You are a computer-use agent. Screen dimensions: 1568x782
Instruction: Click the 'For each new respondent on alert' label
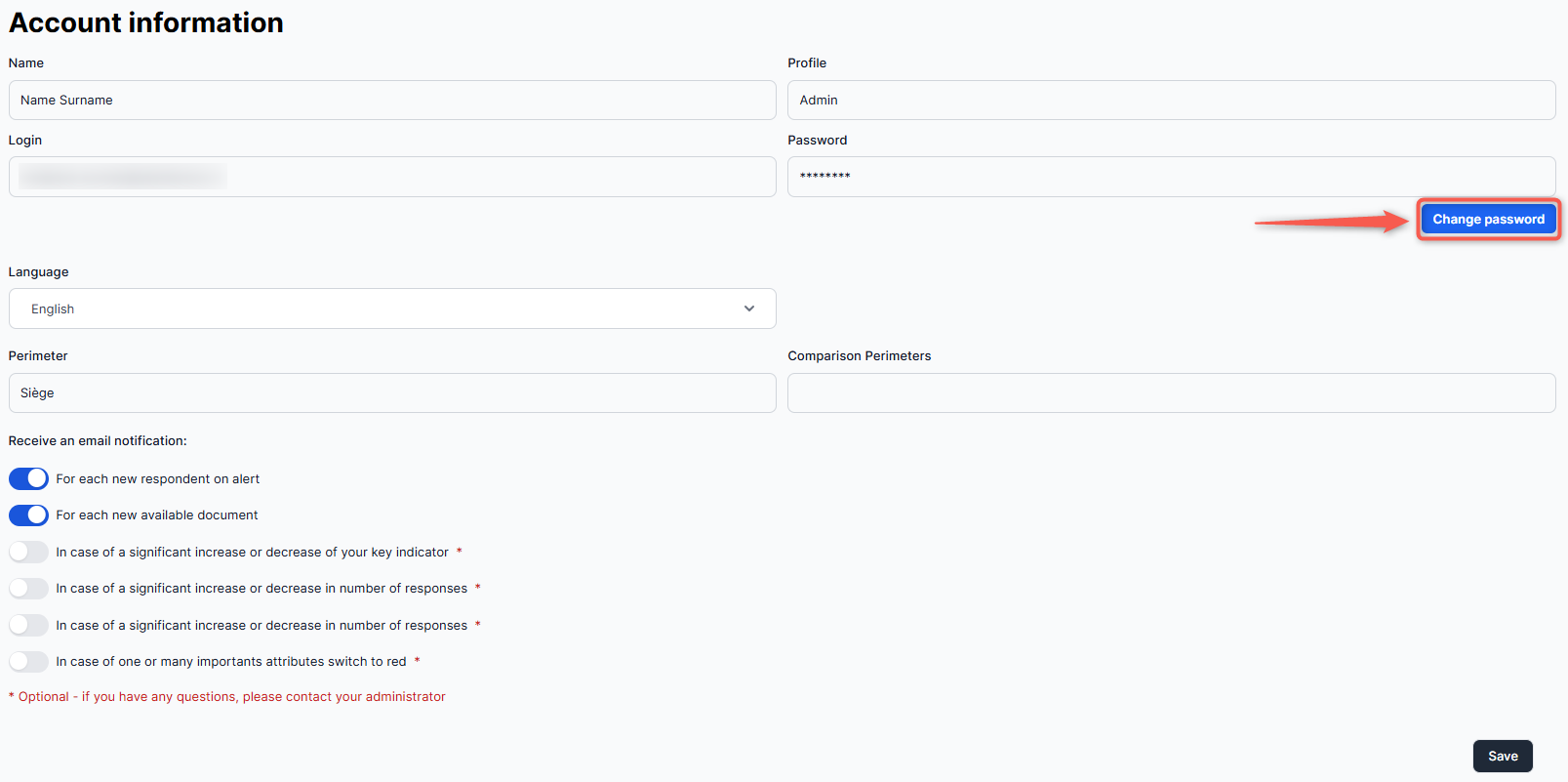tap(158, 478)
